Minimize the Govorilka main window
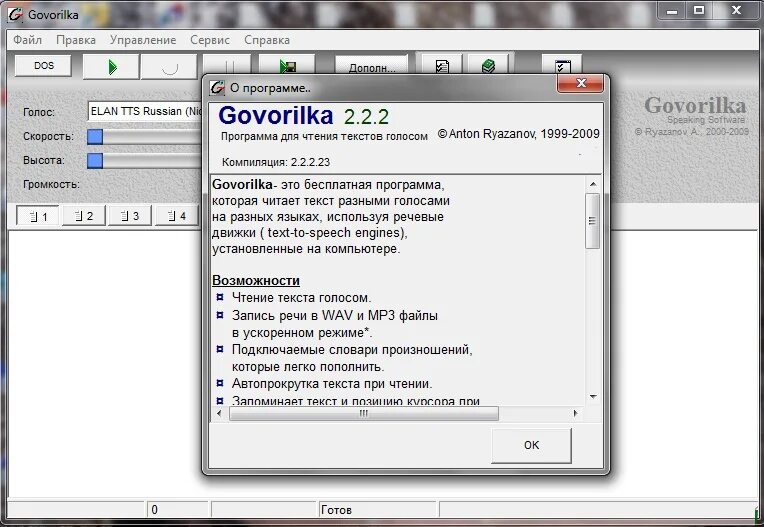Image resolution: width=764 pixels, height=527 pixels. click(672, 11)
